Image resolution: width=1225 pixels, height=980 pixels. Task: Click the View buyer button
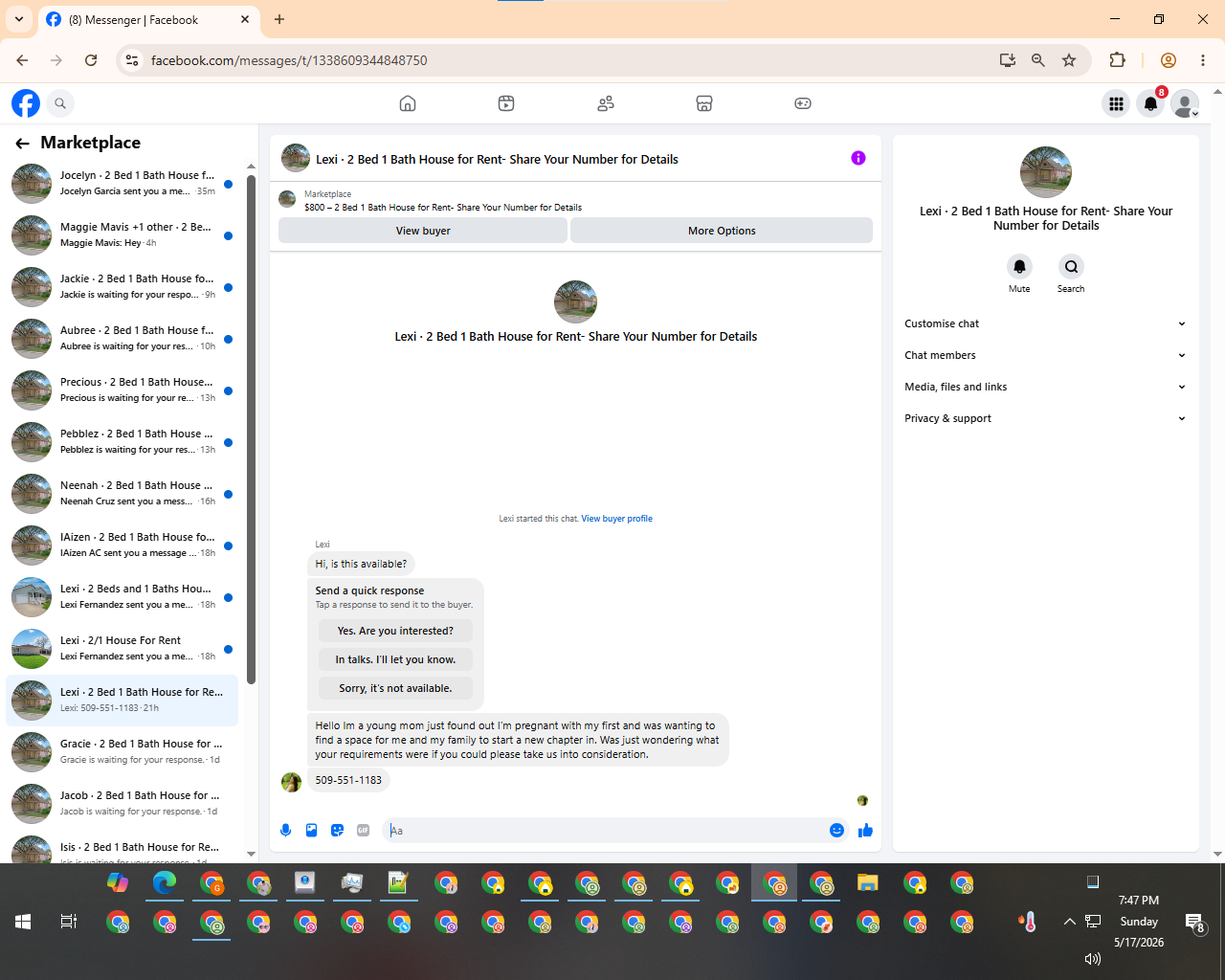[423, 231]
